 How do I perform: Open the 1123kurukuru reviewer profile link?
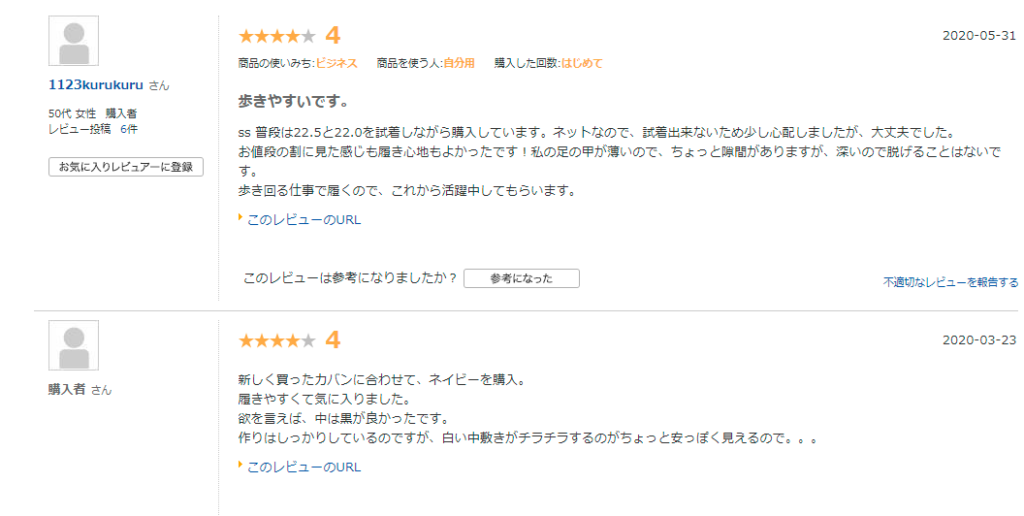tap(96, 85)
